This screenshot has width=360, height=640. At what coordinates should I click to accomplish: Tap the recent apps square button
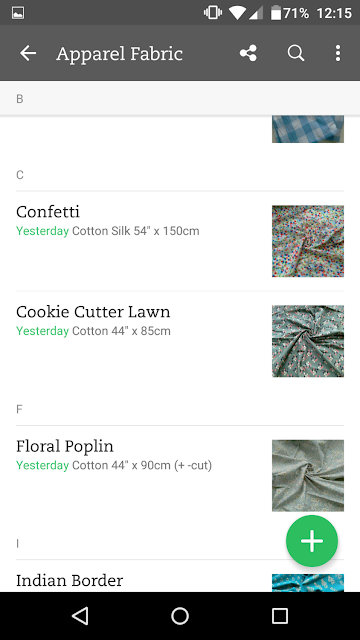pos(280,616)
